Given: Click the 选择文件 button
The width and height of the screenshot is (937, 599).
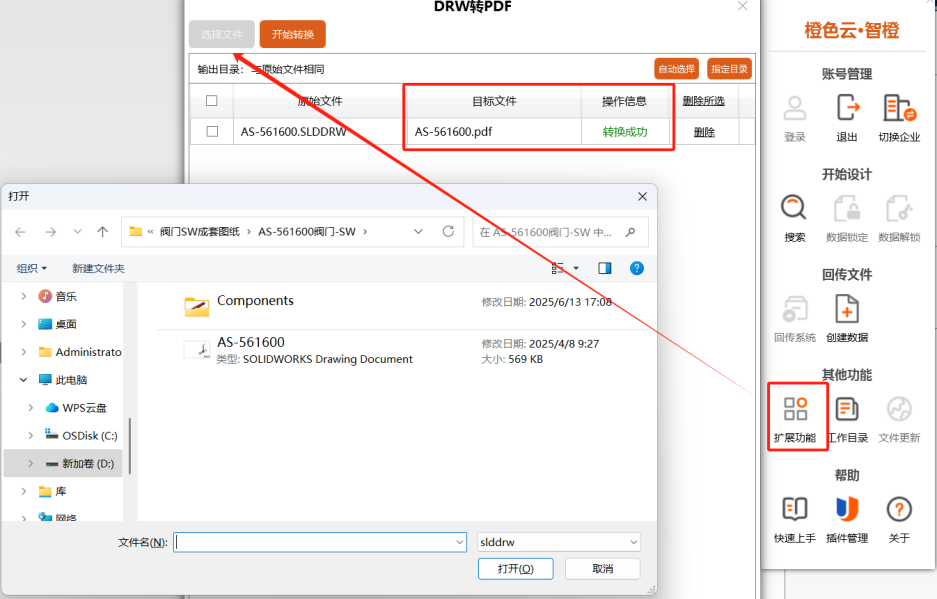Looking at the screenshot, I should coord(222,34).
